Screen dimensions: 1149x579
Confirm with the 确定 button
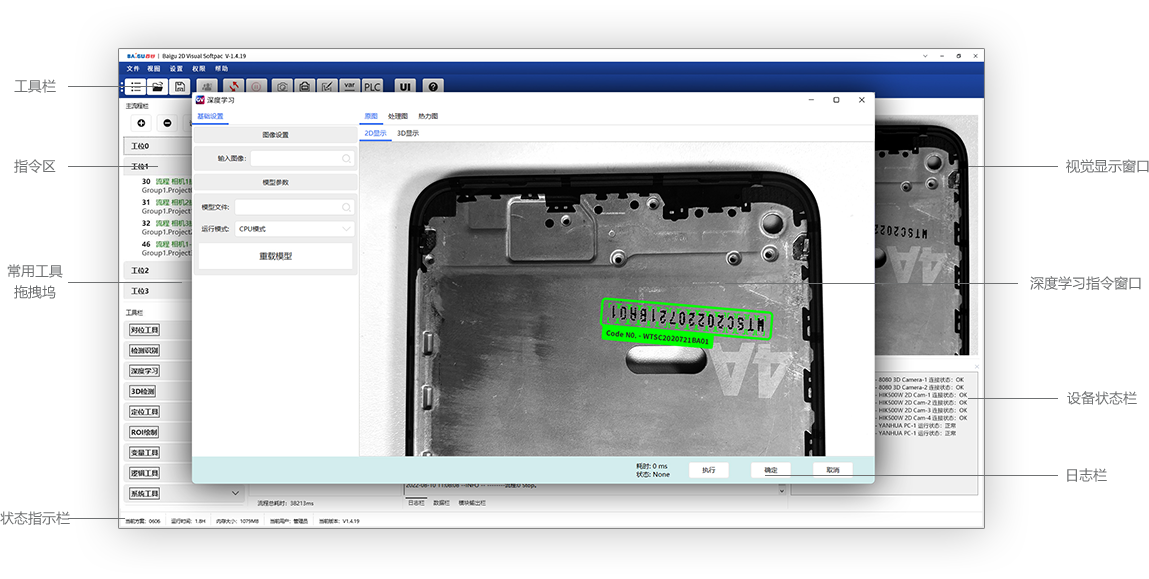click(x=771, y=470)
